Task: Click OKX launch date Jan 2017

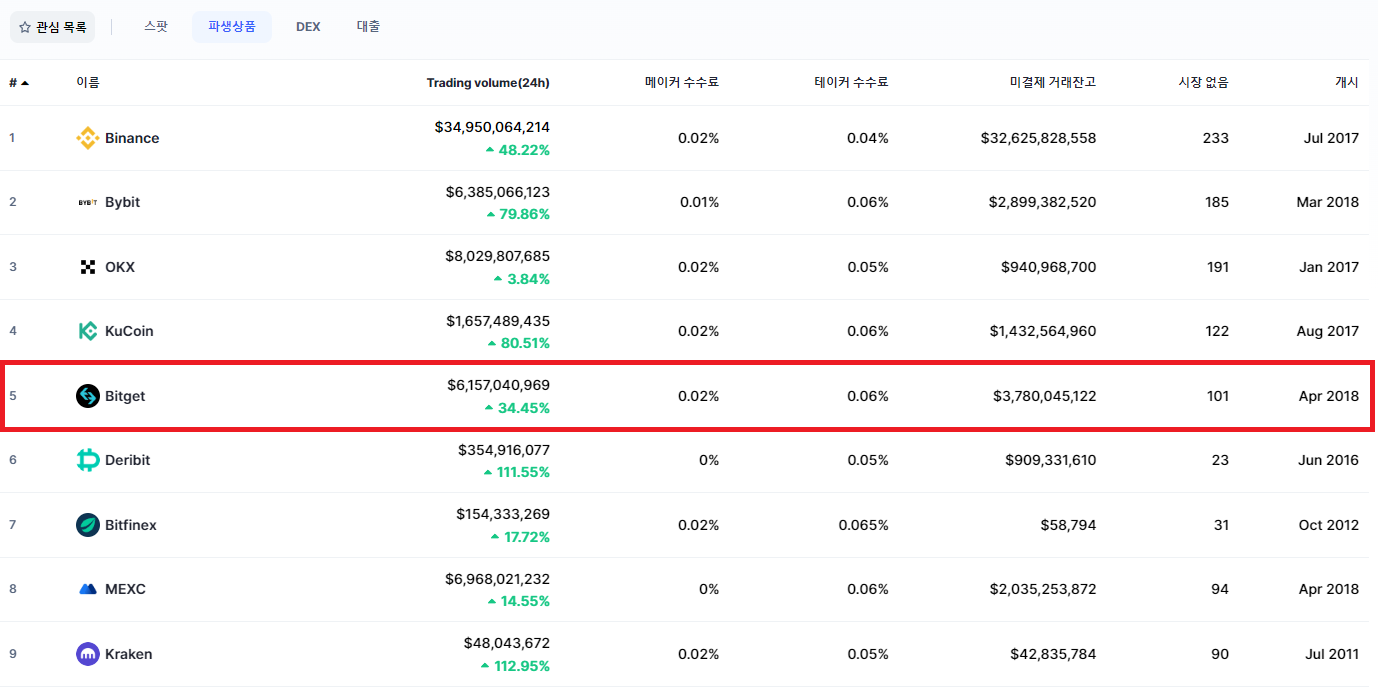Action: [1330, 267]
